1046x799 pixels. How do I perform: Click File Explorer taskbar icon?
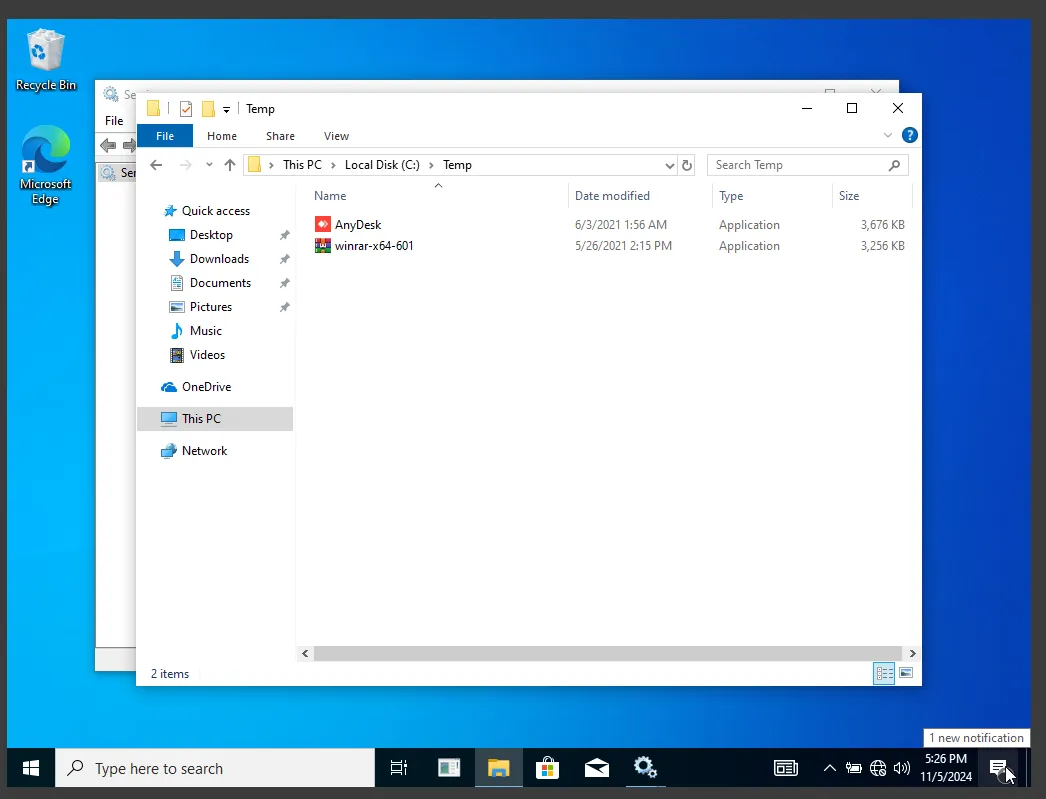point(498,768)
